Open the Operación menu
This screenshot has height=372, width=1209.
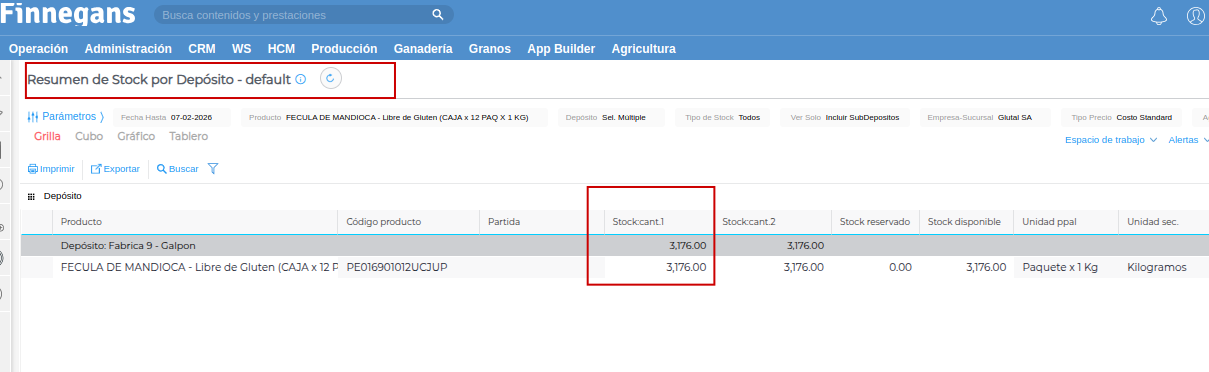point(38,48)
